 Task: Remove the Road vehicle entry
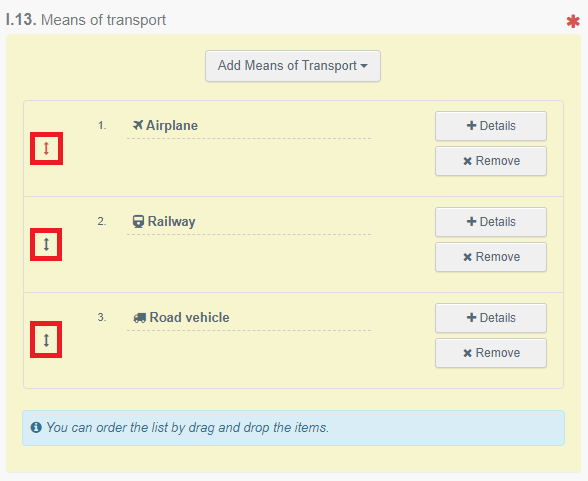491,353
